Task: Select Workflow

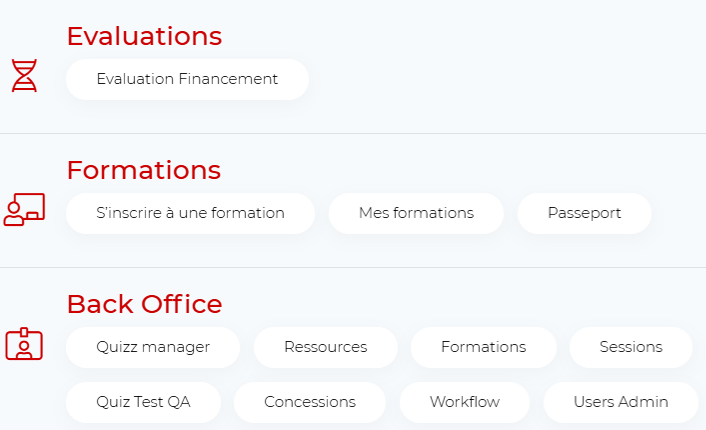Action: (464, 402)
